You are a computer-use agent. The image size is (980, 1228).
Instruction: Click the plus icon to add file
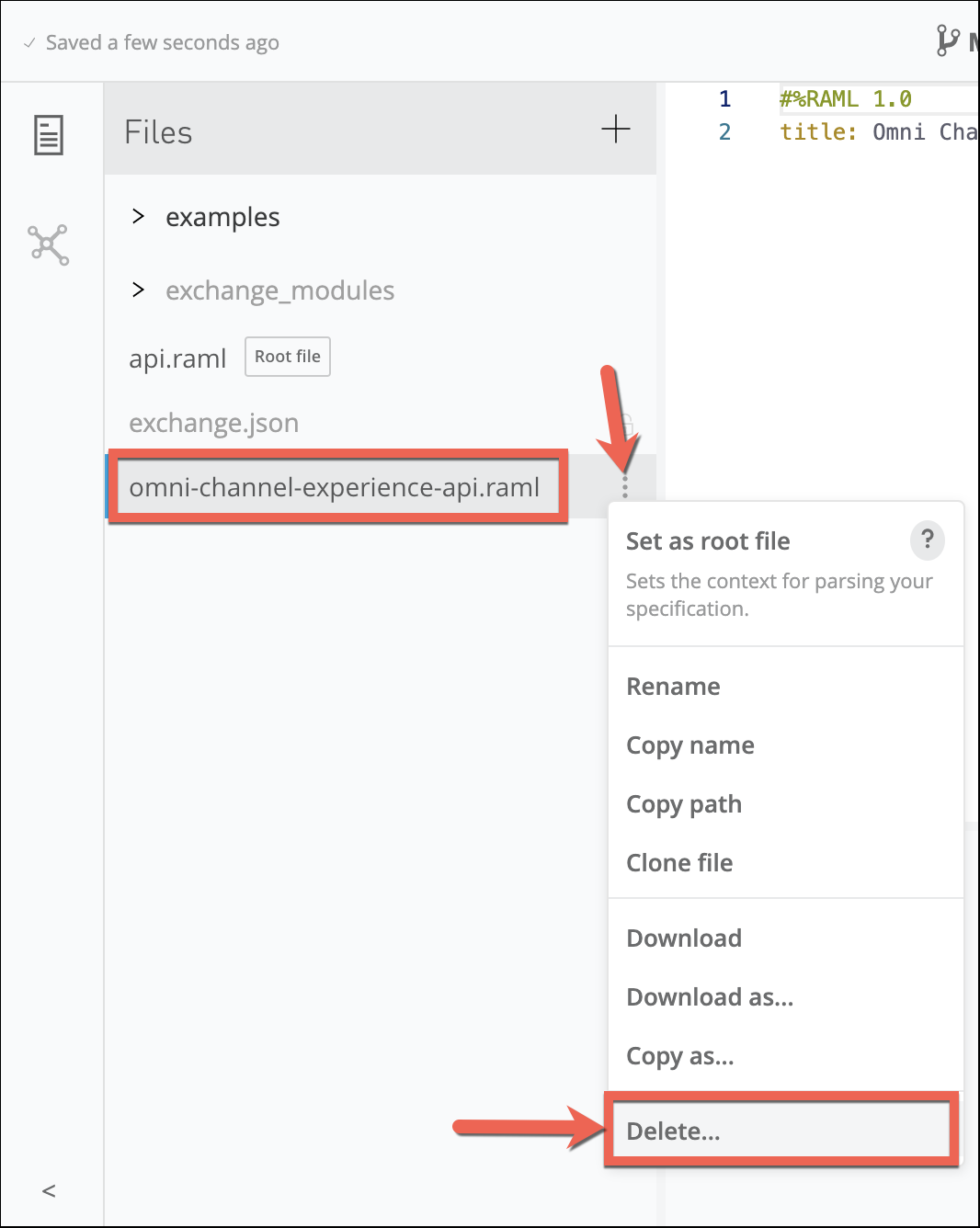click(615, 130)
